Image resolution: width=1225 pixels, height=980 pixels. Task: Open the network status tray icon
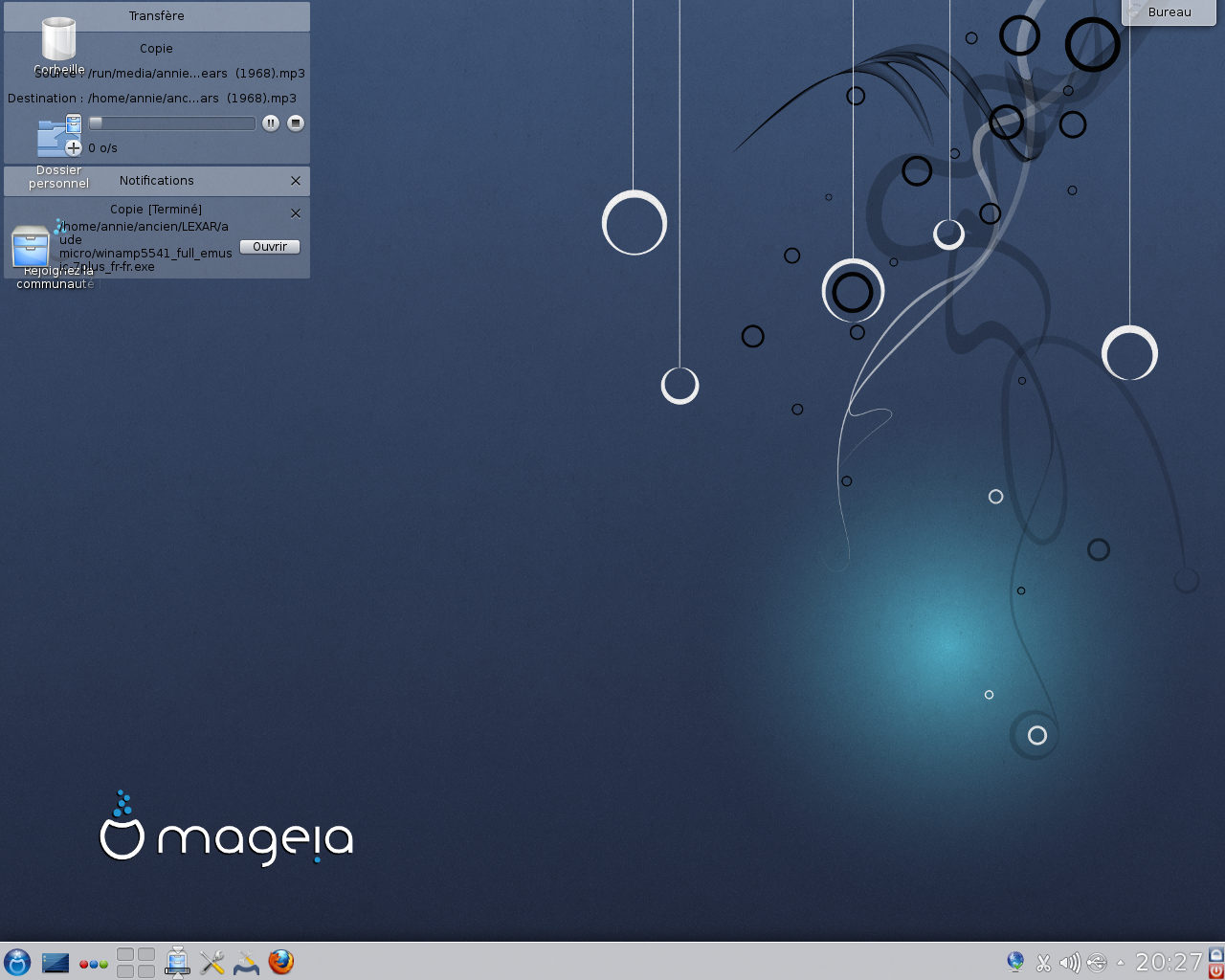(x=1015, y=962)
